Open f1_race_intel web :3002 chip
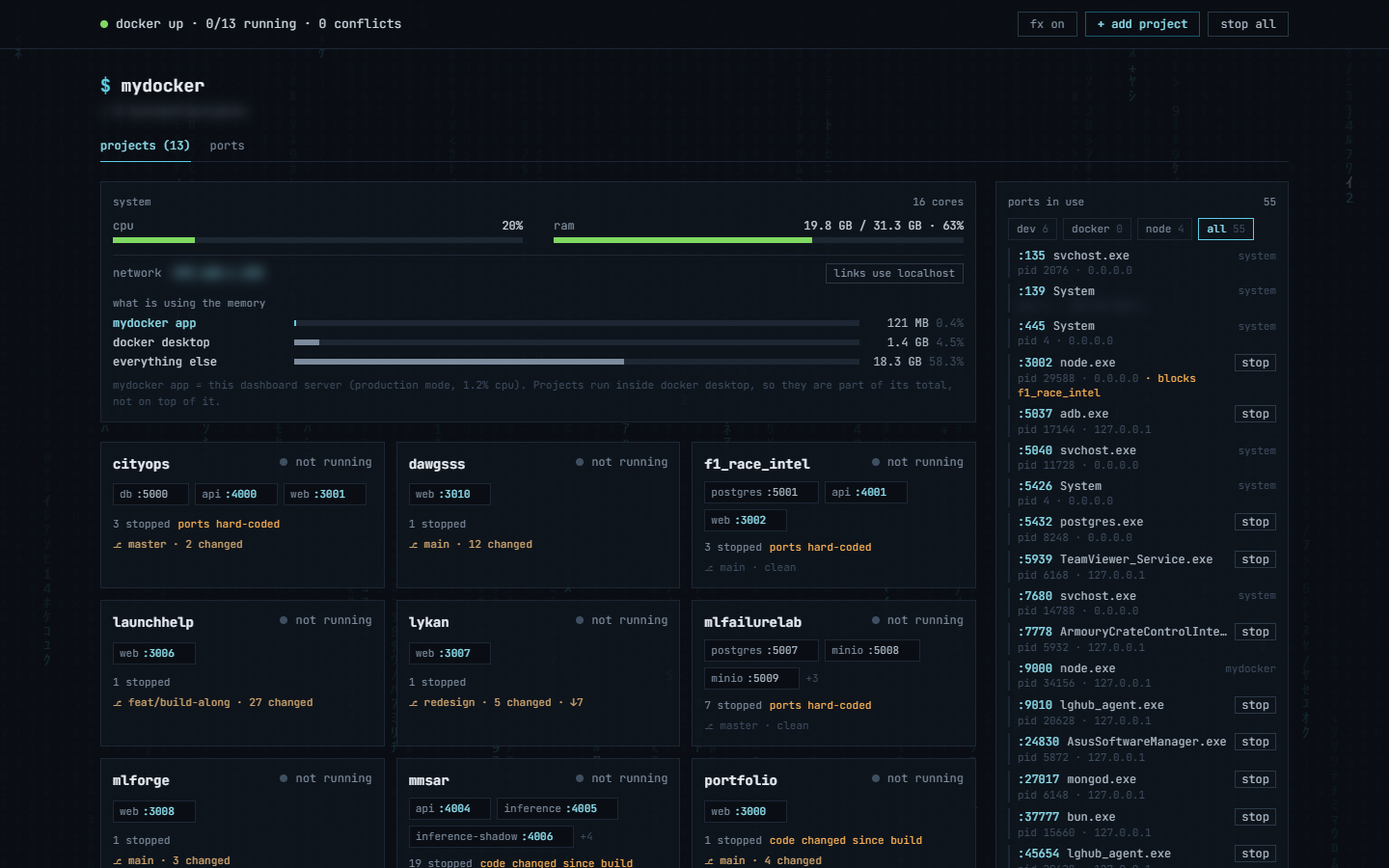The width and height of the screenshot is (1389, 868). click(745, 520)
